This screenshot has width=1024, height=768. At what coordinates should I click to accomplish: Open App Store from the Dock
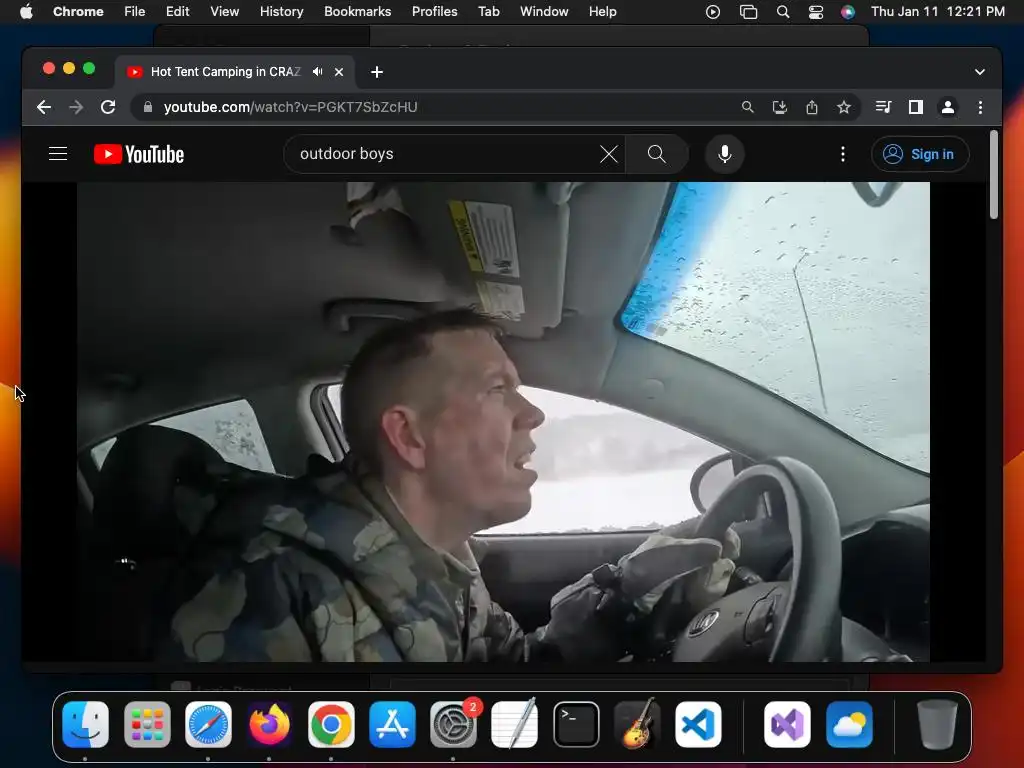(392, 724)
